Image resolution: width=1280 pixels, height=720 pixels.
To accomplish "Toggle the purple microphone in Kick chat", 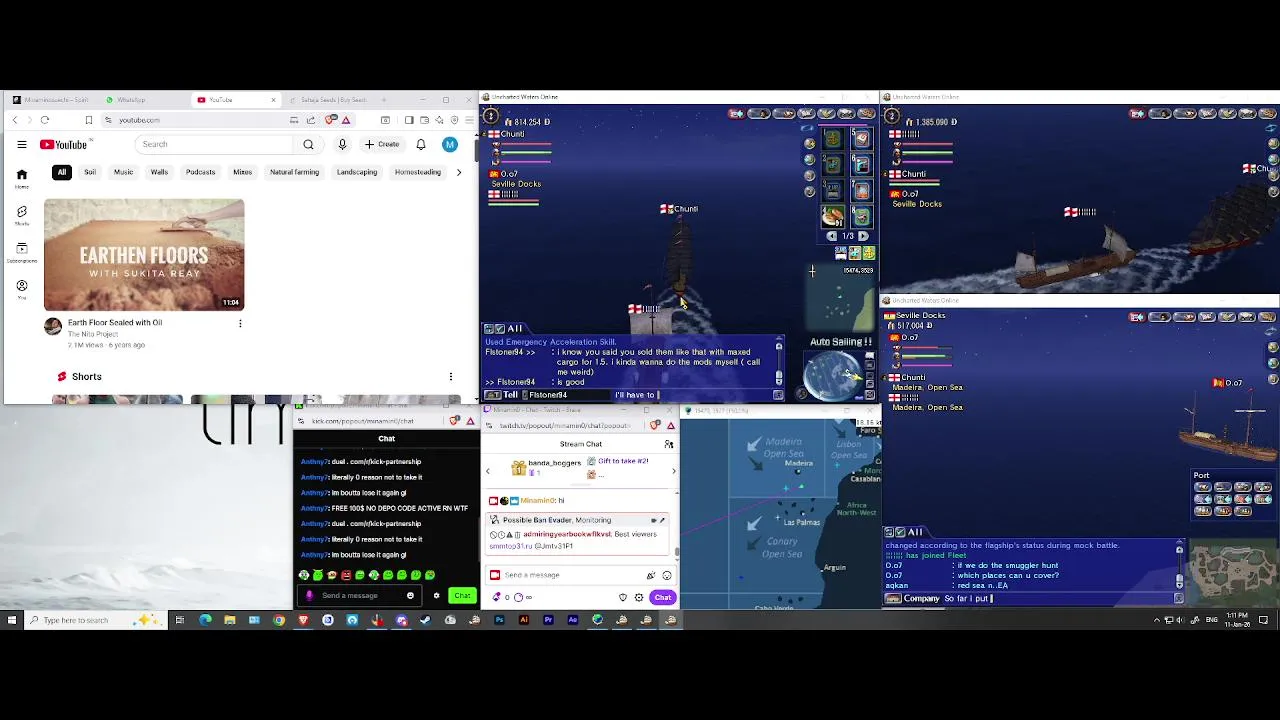I will [x=309, y=596].
